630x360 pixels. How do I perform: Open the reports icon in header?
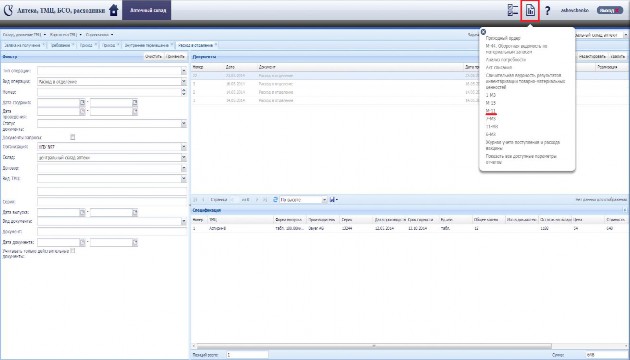[x=530, y=10]
